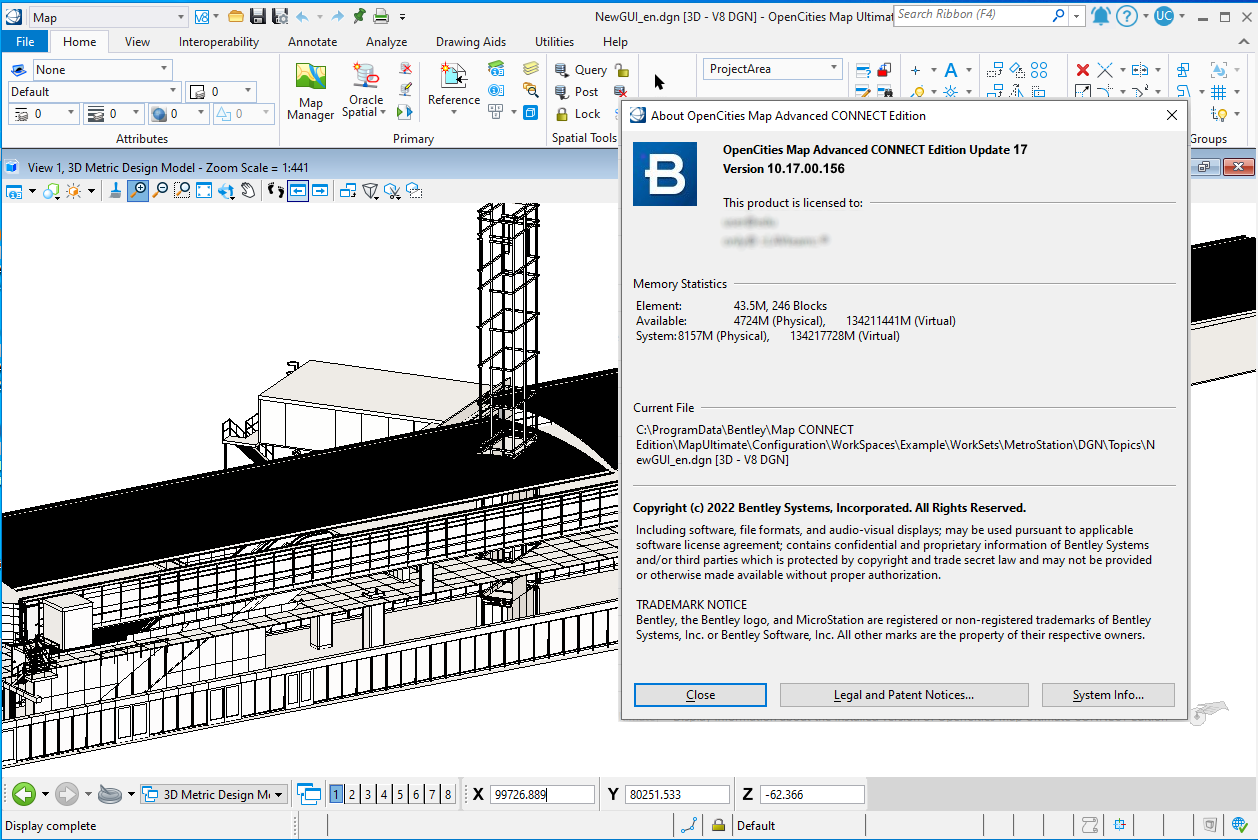
Task: Click the Undo arrow
Action: tap(303, 16)
